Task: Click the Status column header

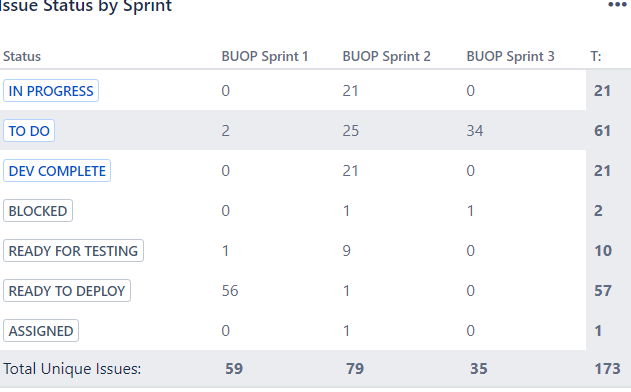Action: pyautogui.click(x=22, y=56)
